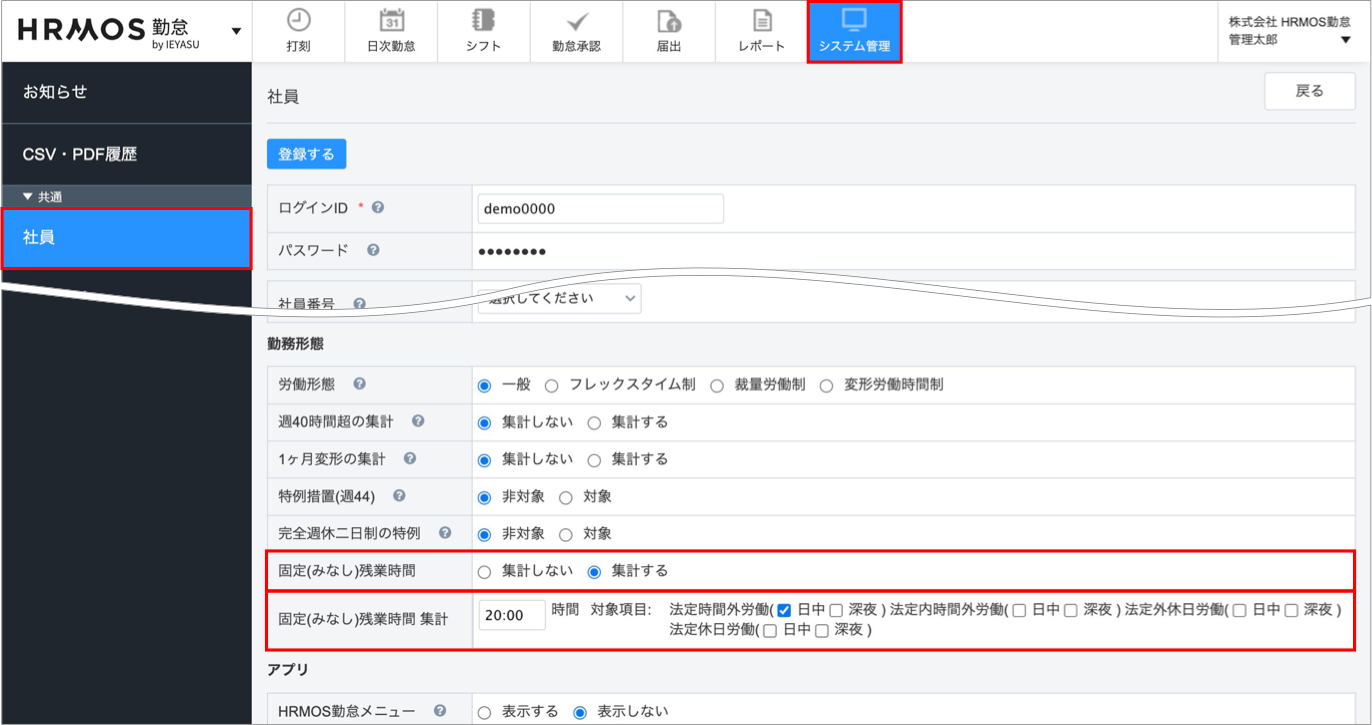Screen dimensions: 1372x725
Task: Open the 打刻 clock icon
Action: [x=298, y=21]
